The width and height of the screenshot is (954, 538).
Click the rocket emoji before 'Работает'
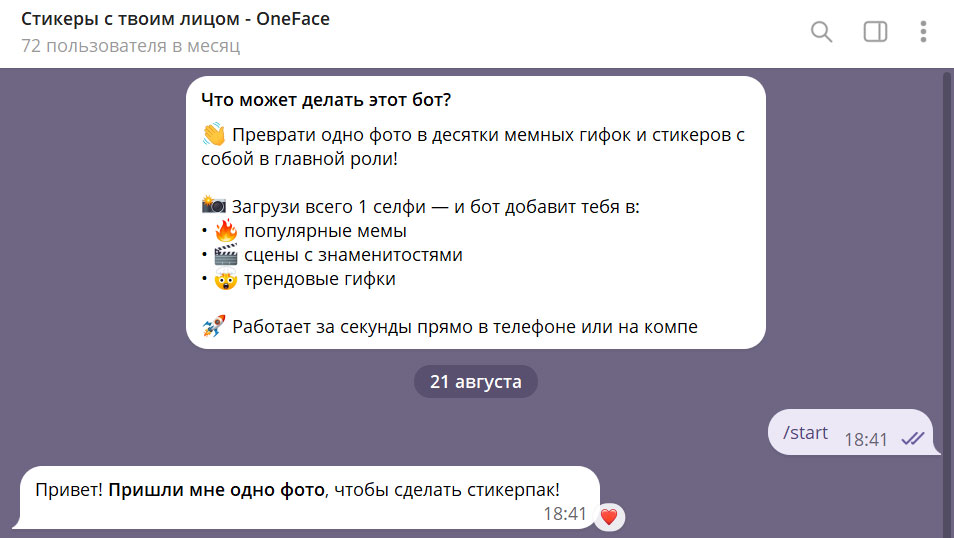point(214,326)
